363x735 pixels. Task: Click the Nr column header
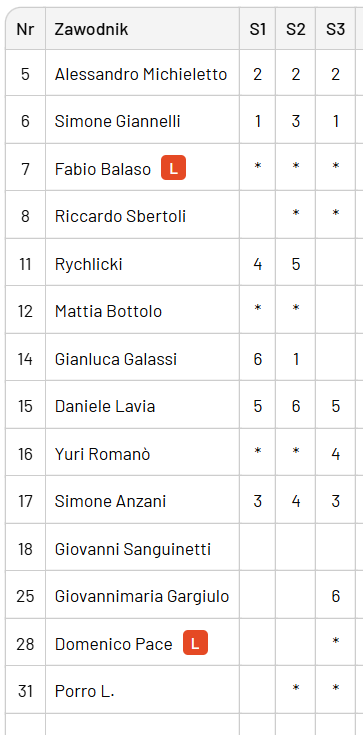coord(25,30)
